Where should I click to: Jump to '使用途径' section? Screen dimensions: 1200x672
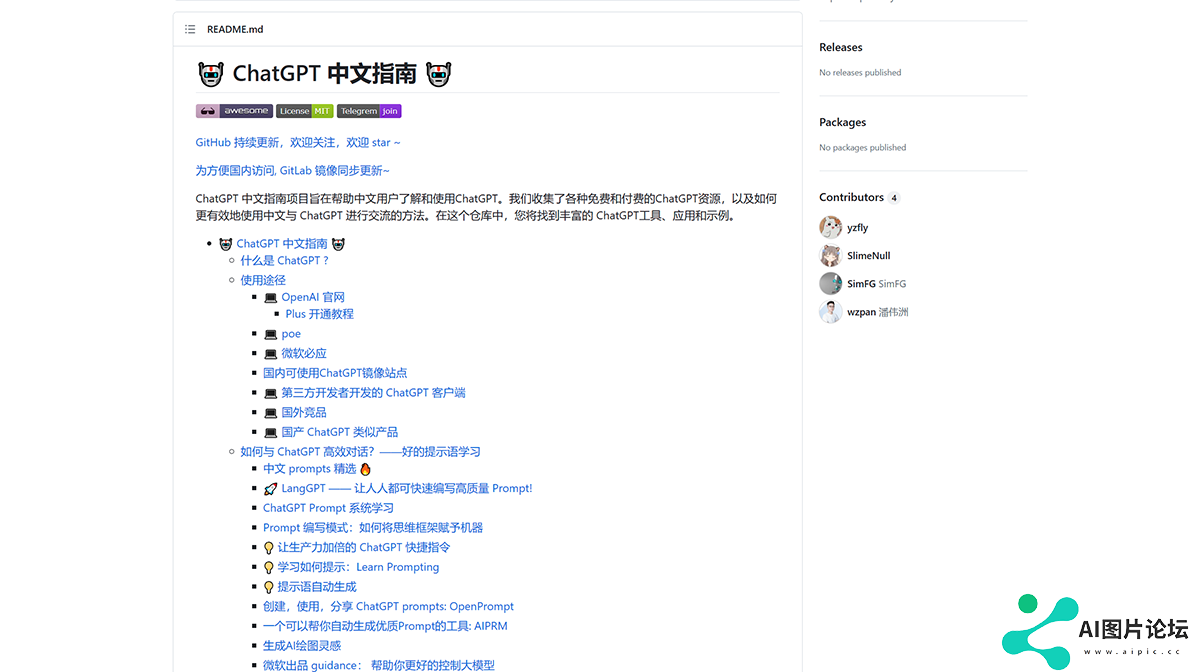coord(263,280)
